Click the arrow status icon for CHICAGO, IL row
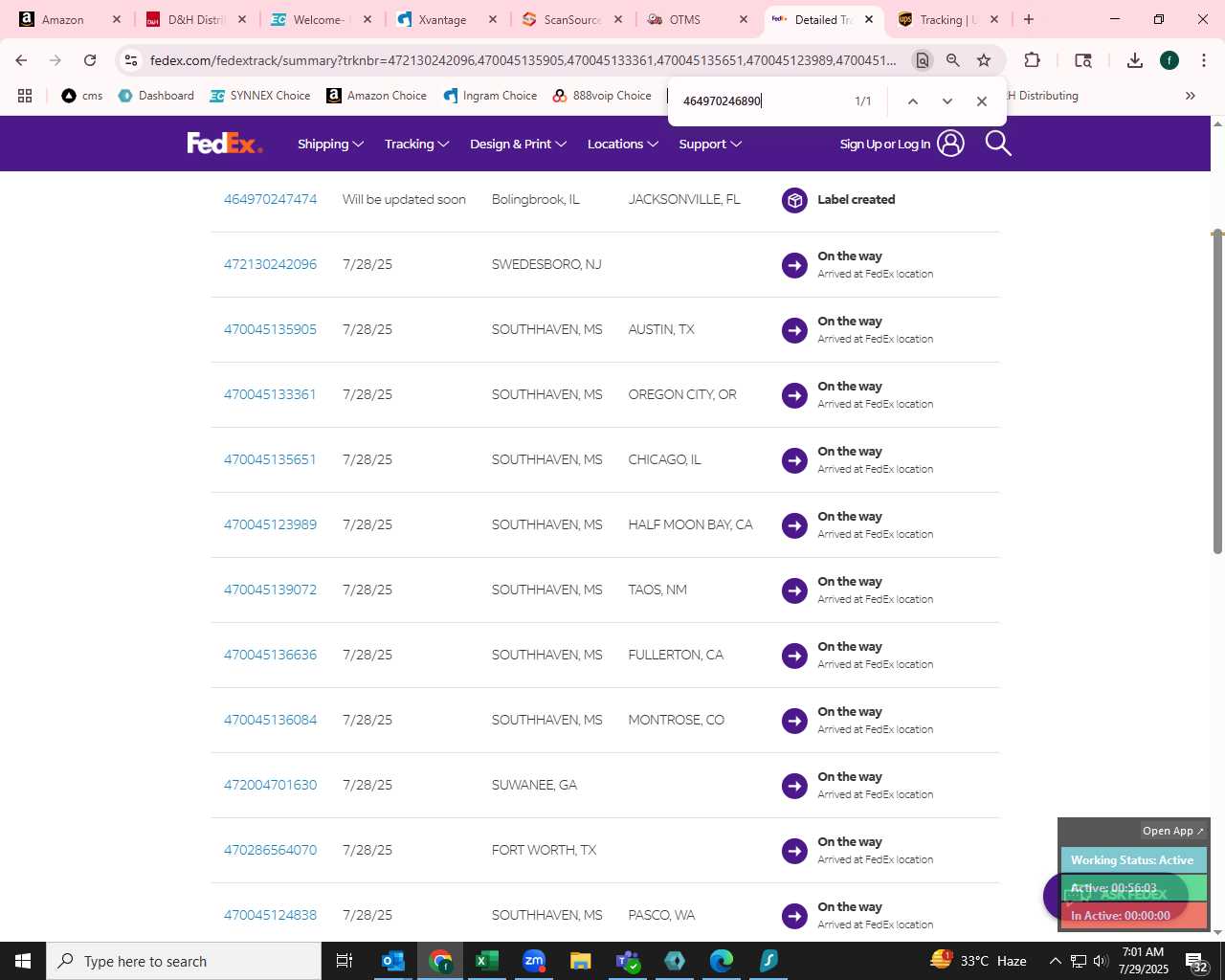Viewport: 1225px width, 980px height. (794, 460)
